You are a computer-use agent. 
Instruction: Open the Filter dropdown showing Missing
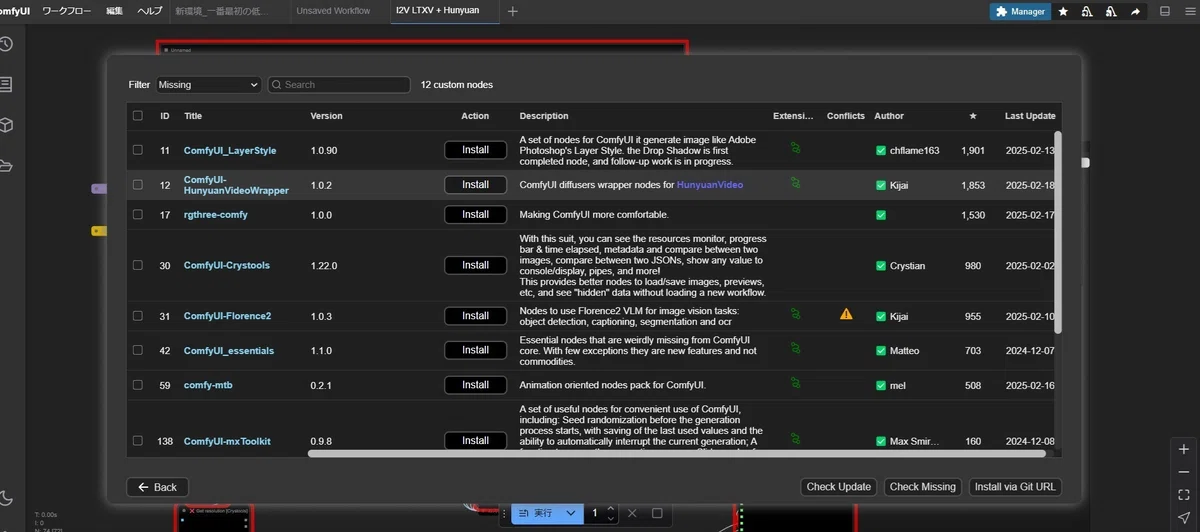207,85
